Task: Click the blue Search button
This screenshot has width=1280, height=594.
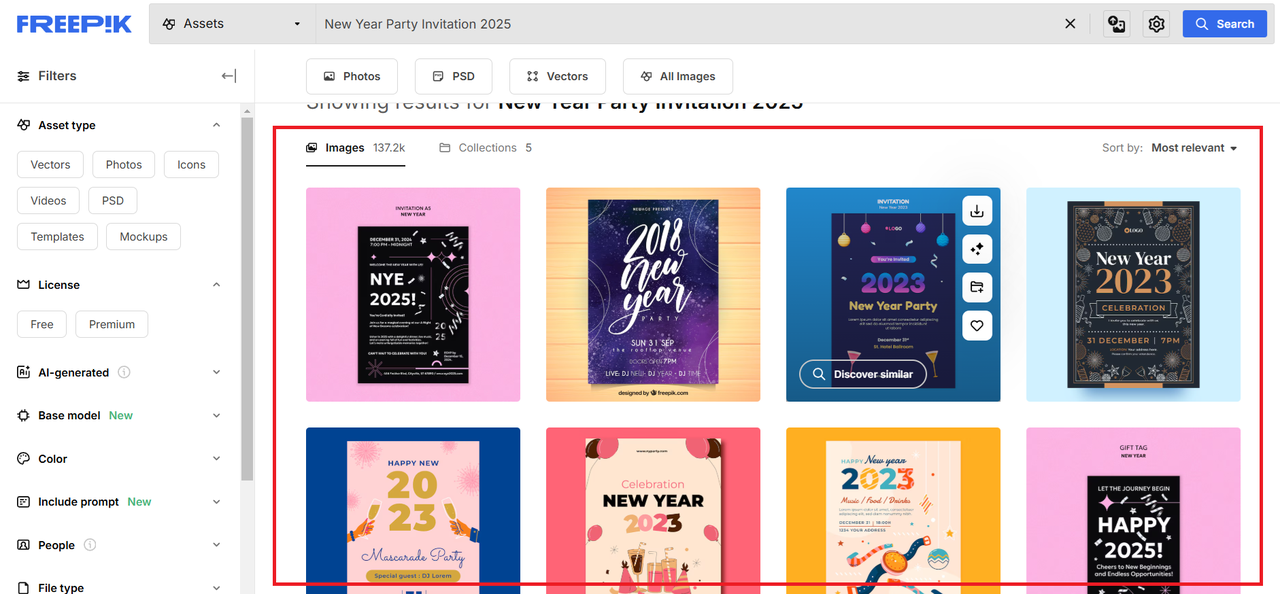Action: (1225, 24)
